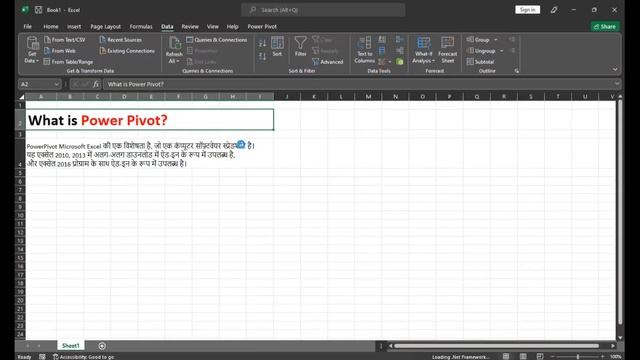The width and height of the screenshot is (640, 360).
Task: Select the Sheet1 tab
Action: click(71, 346)
